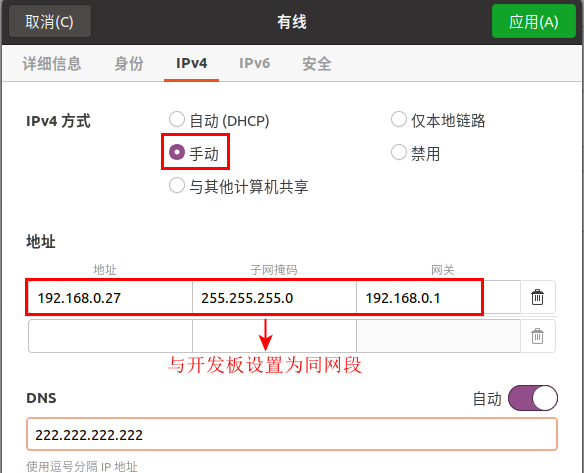Viewport: 584px width, 473px height.
Task: Choose 与其他计算机共享 radio option
Action: 239,186
